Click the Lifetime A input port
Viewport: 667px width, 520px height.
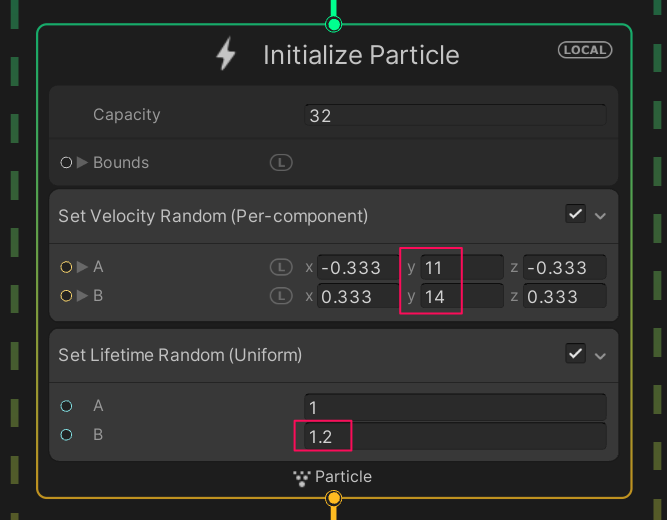pyautogui.click(x=66, y=406)
